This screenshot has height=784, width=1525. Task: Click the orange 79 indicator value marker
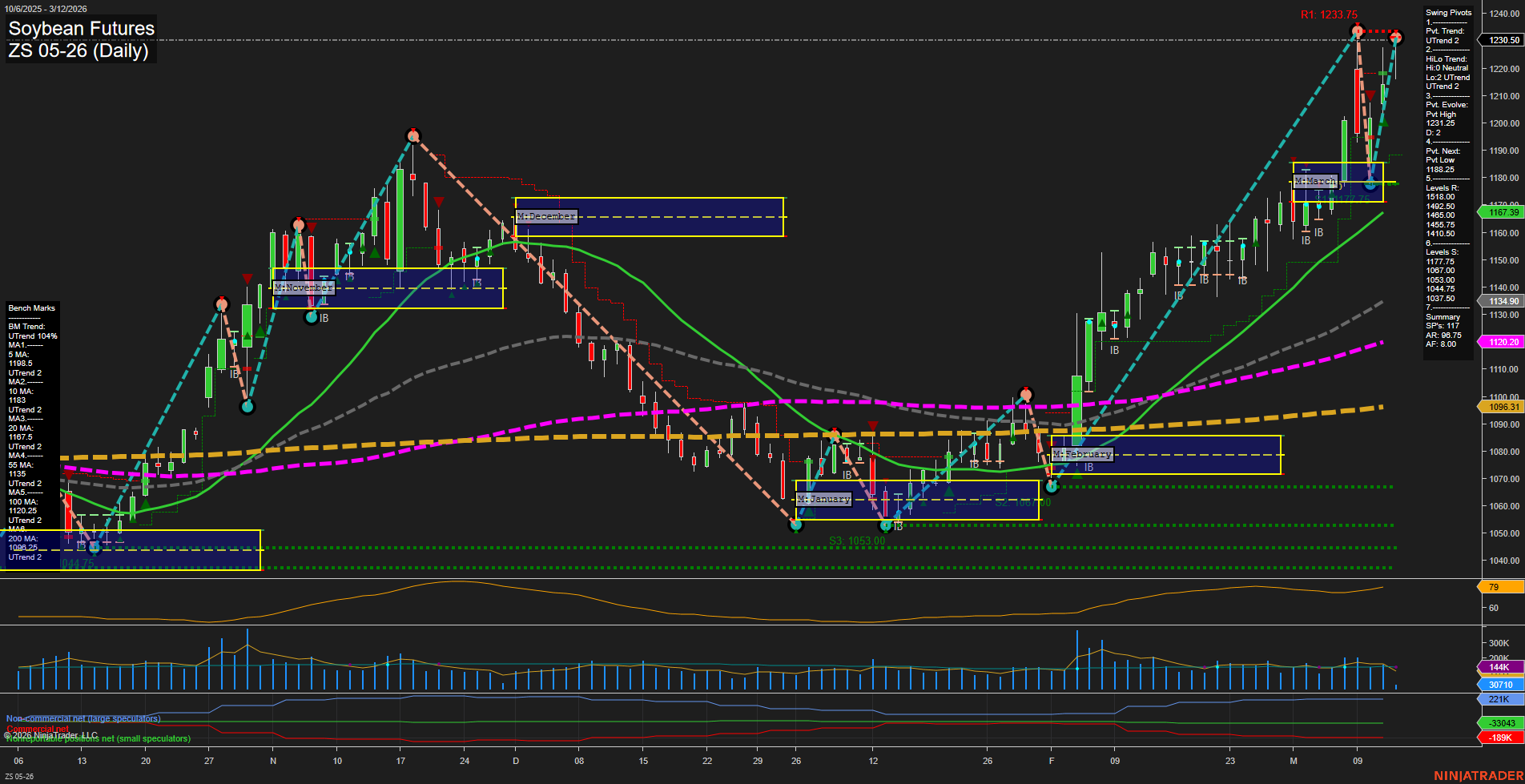[1500, 587]
